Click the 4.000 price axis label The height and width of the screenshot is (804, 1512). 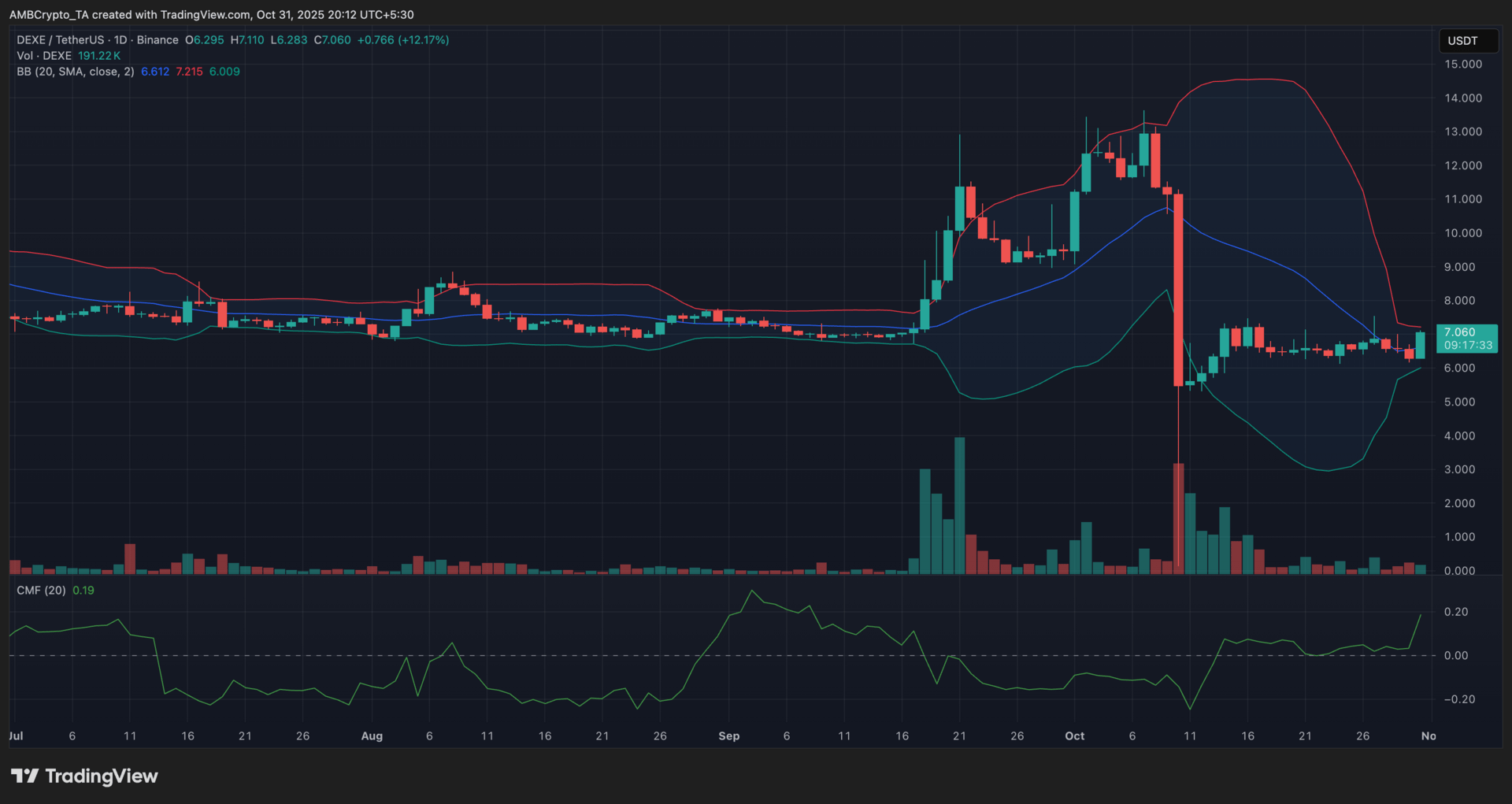coord(1460,436)
